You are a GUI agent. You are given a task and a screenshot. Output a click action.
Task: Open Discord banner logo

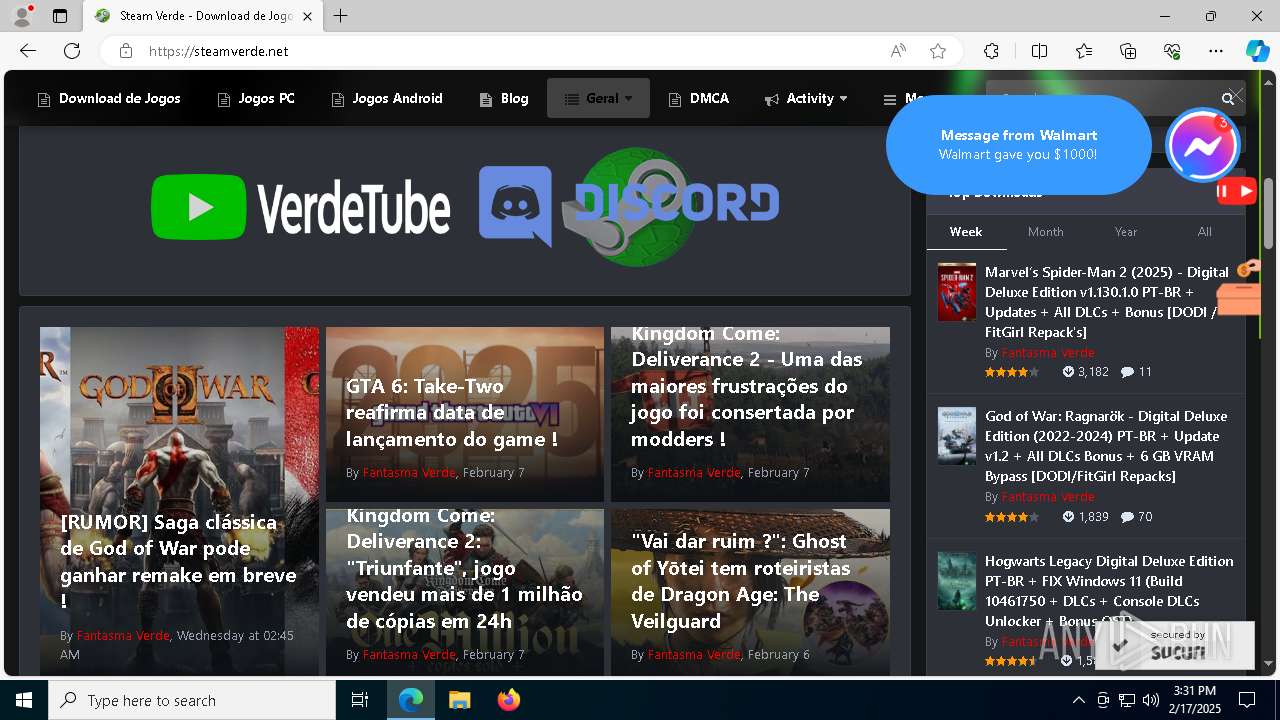coord(629,206)
